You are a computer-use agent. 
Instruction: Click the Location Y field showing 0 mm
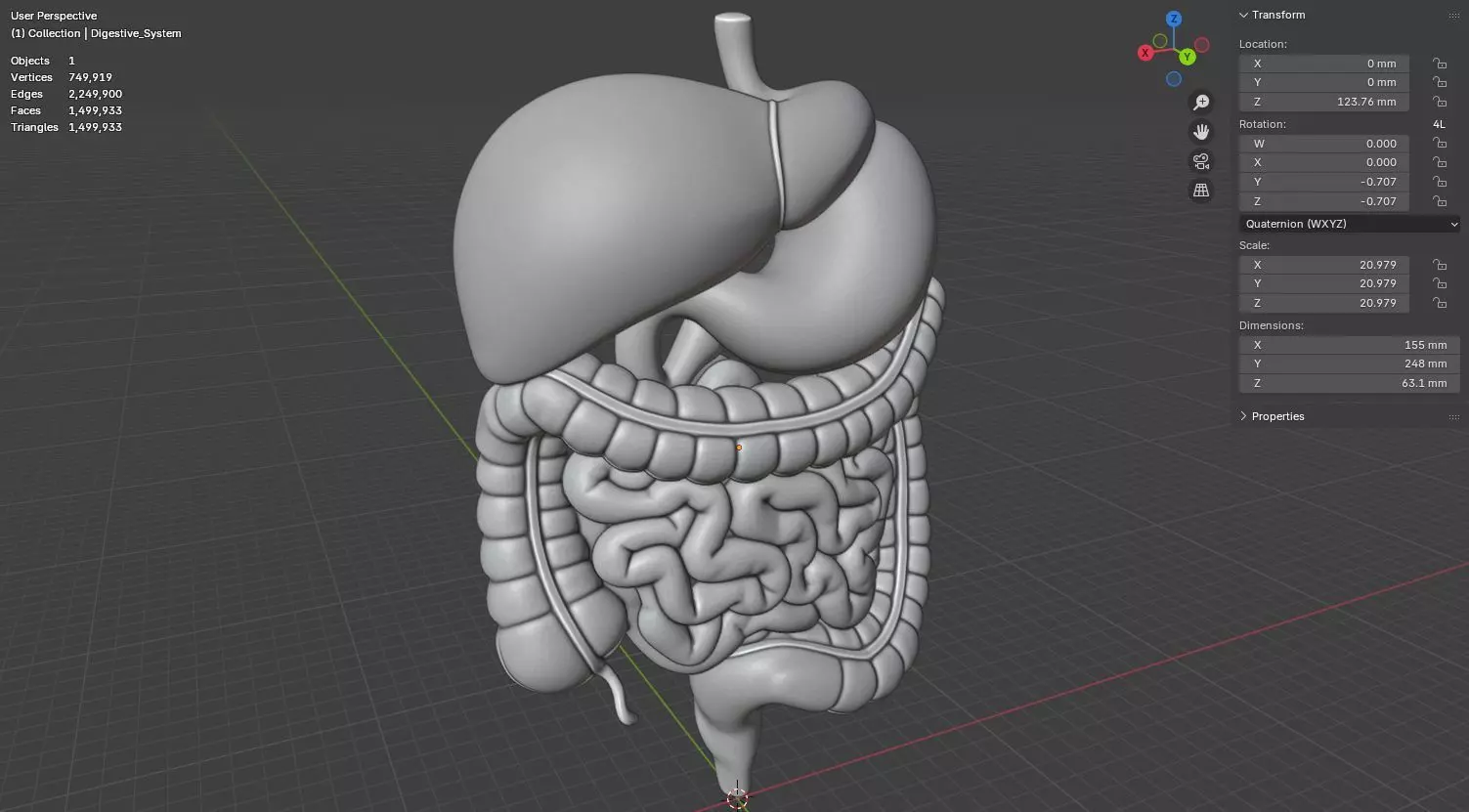(1324, 83)
